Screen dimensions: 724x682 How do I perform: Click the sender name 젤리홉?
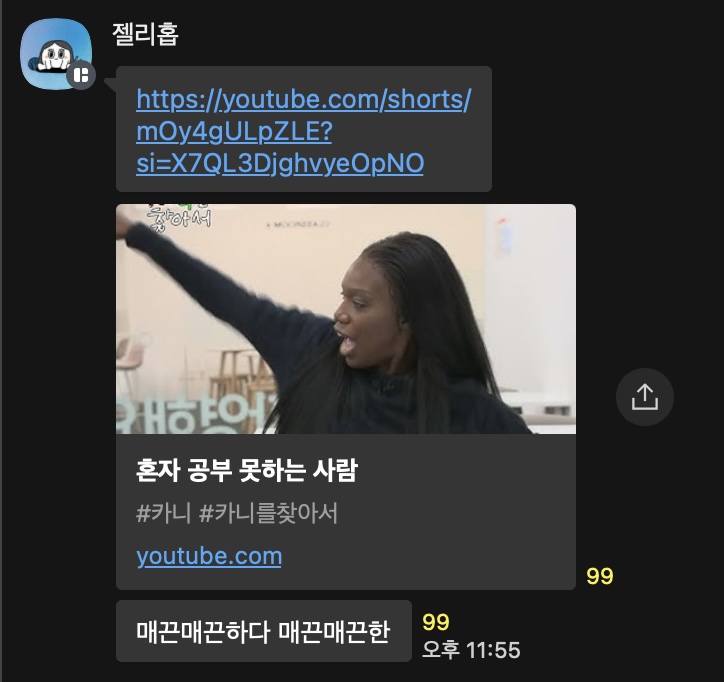coord(145,34)
